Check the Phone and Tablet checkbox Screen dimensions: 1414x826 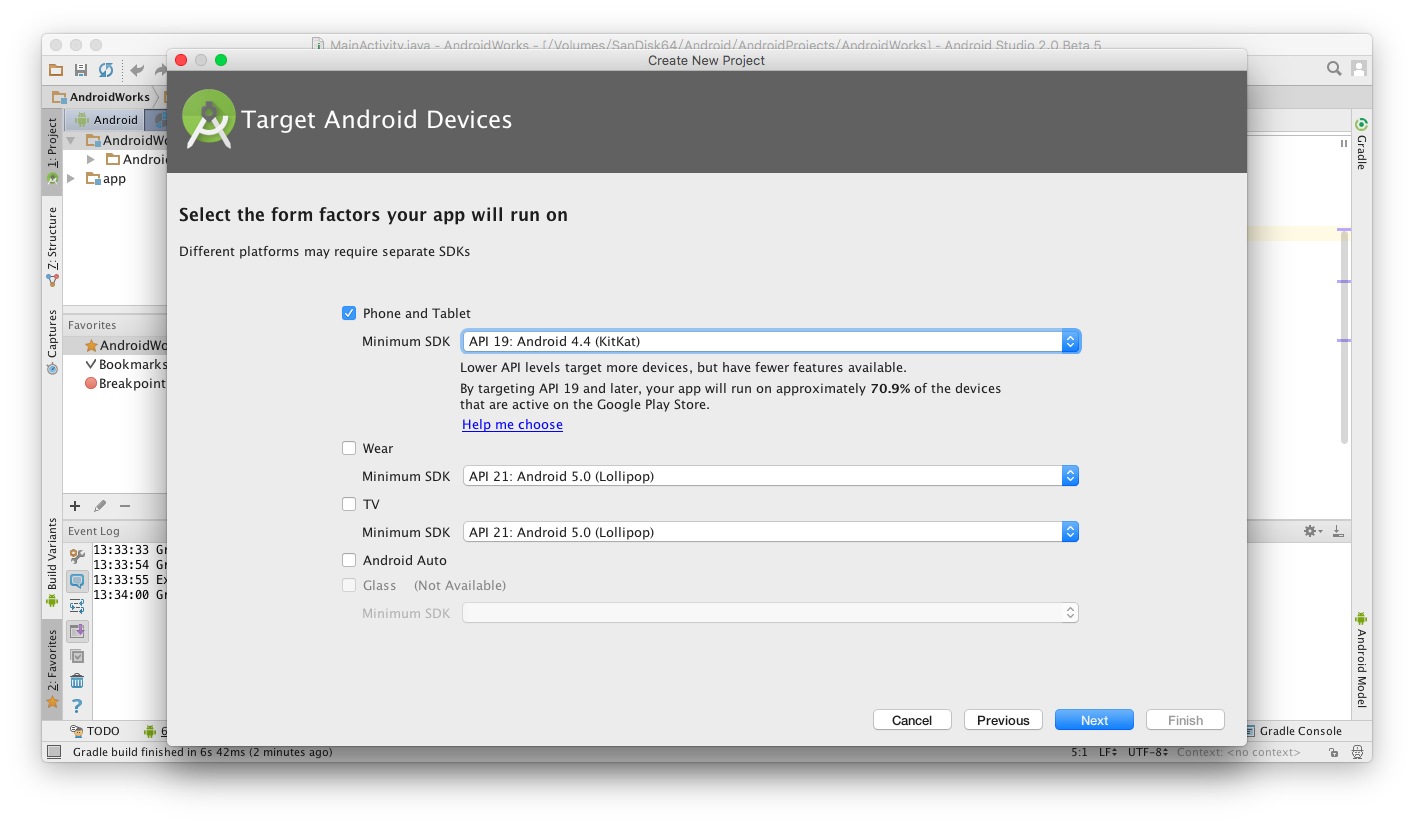pos(349,313)
